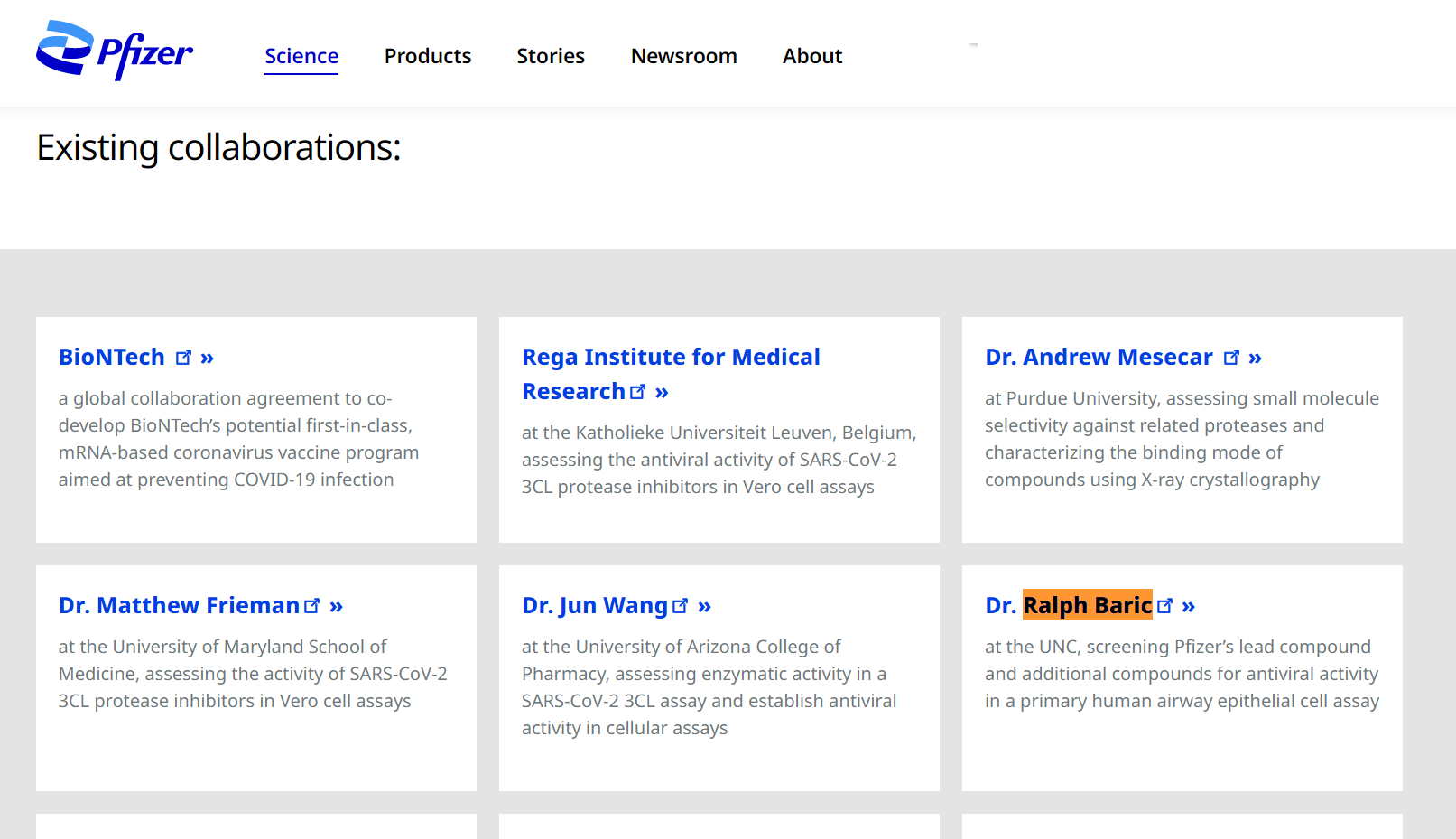Follow the Rega Institute for Medical Research link
Screen dimensions: 1456x839
[671, 358]
